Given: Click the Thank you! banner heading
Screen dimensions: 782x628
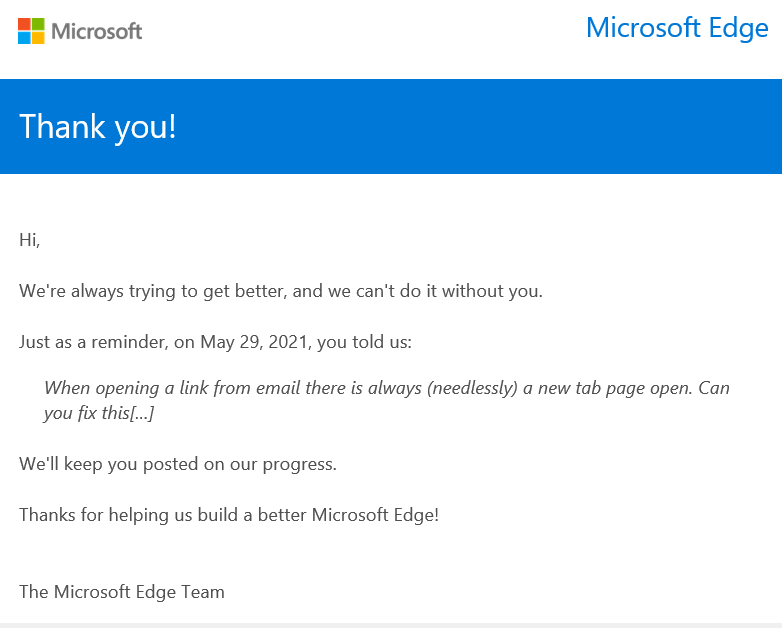Looking at the screenshot, I should [x=98, y=127].
